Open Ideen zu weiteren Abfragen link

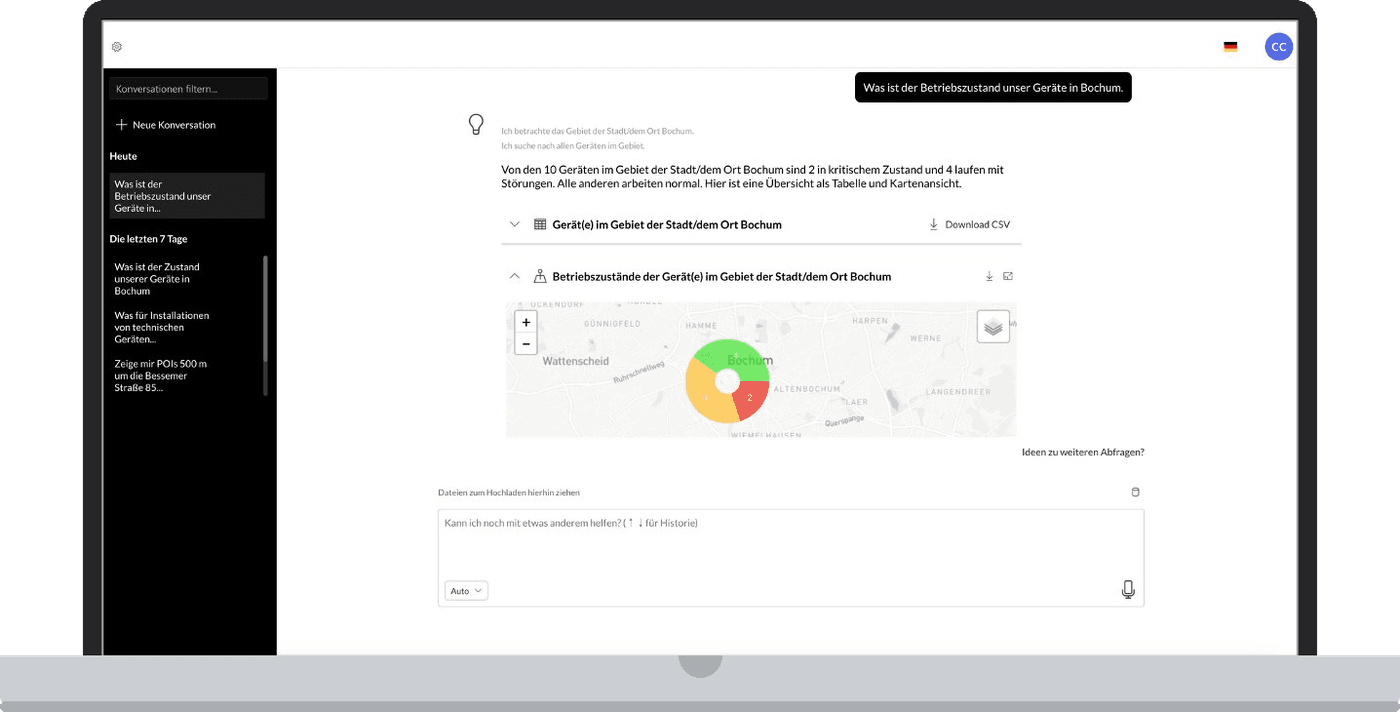tap(1083, 452)
